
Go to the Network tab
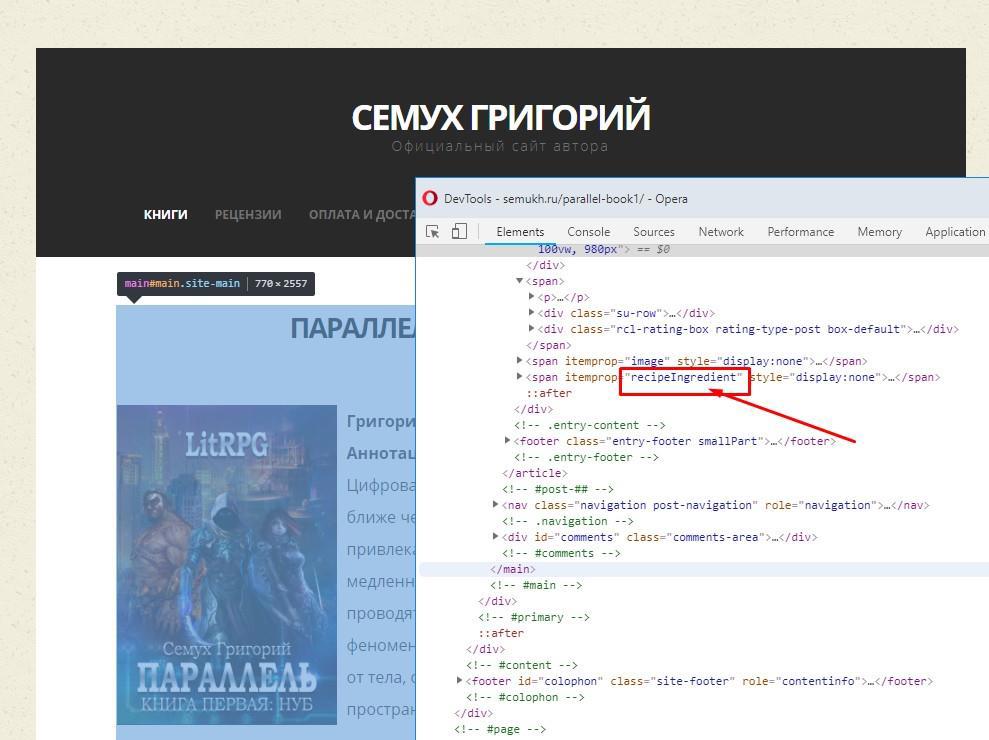(x=720, y=231)
